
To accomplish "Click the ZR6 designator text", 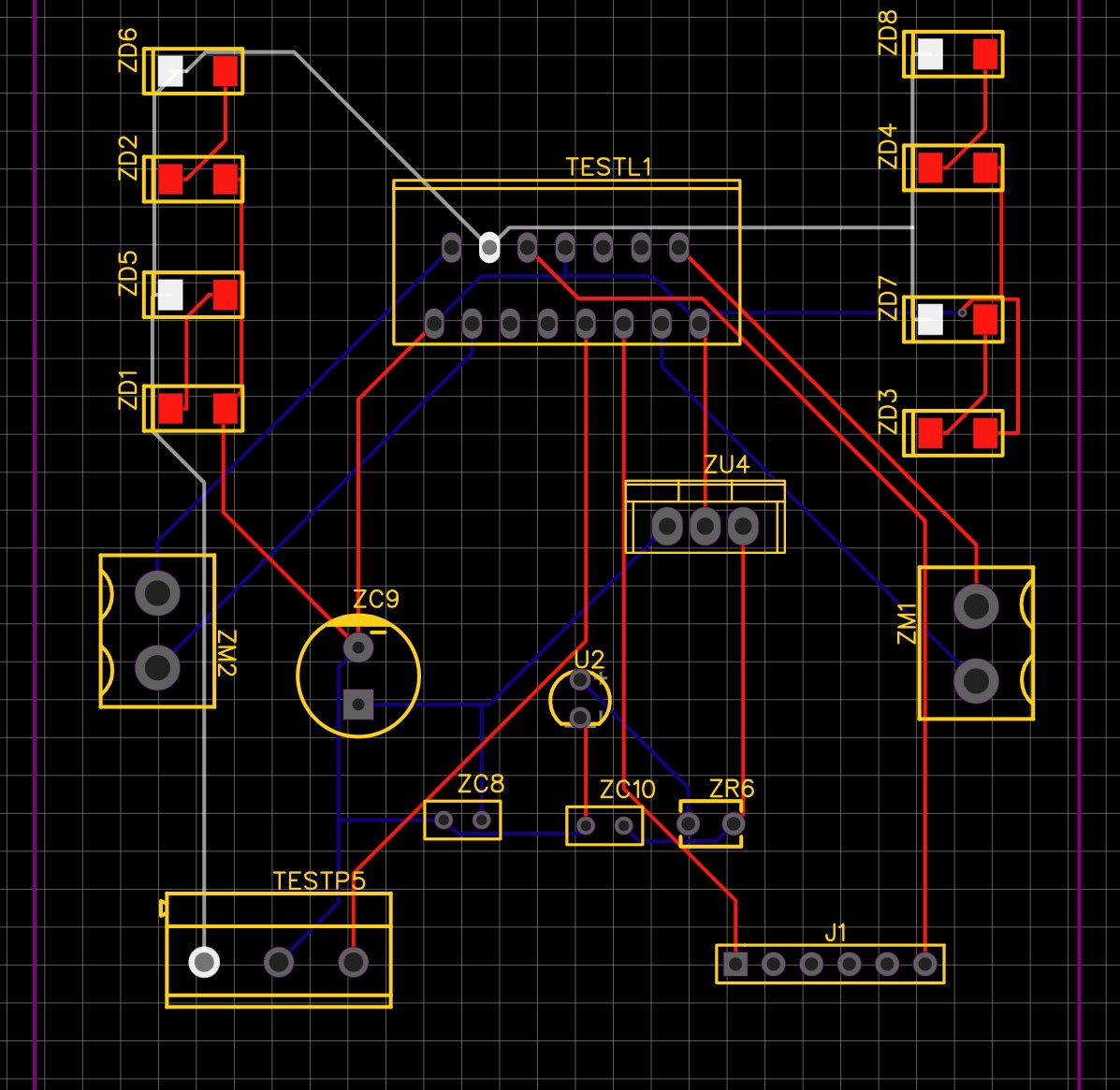I will pos(732,790).
